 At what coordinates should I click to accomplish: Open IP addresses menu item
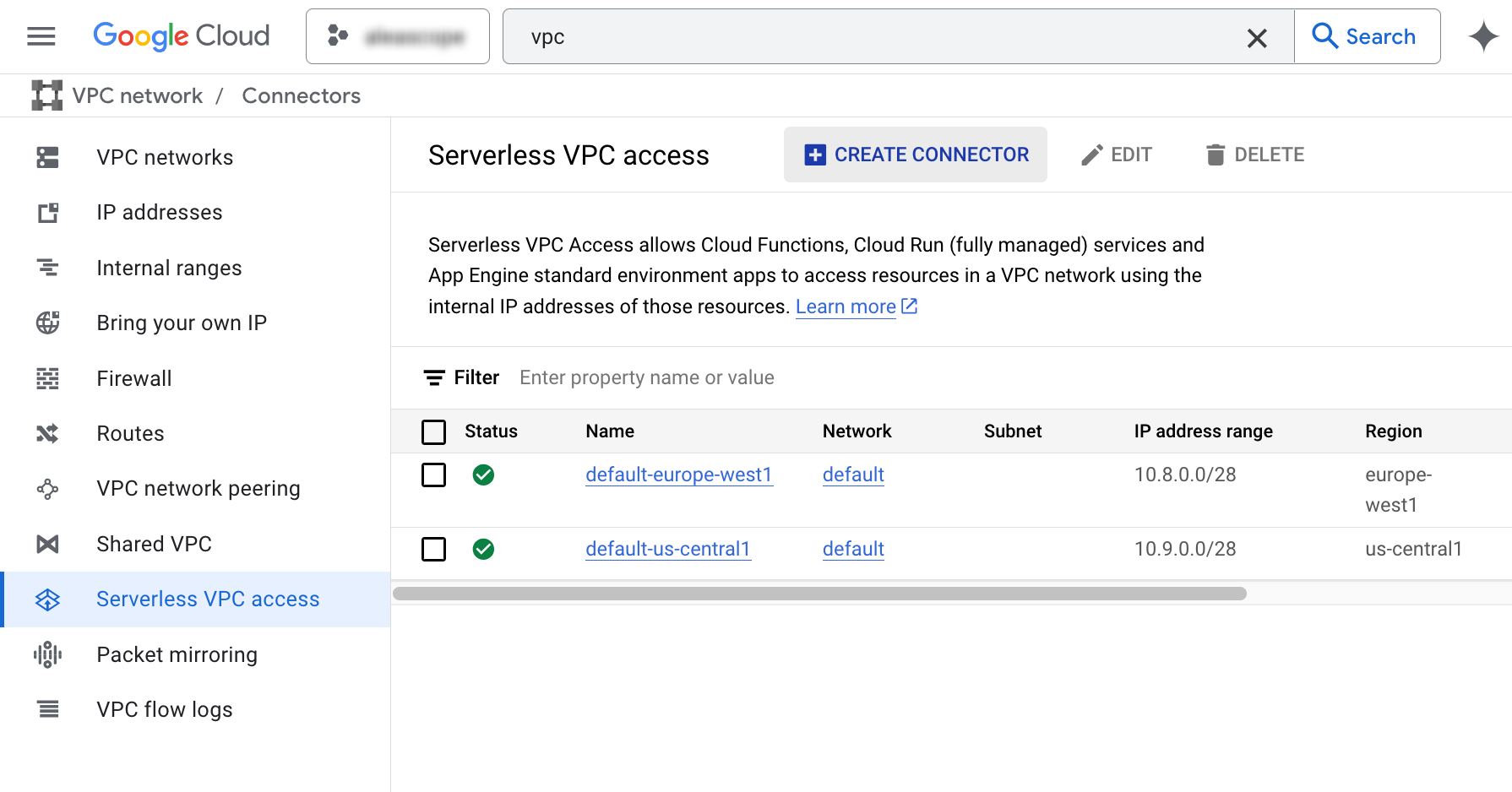point(160,212)
